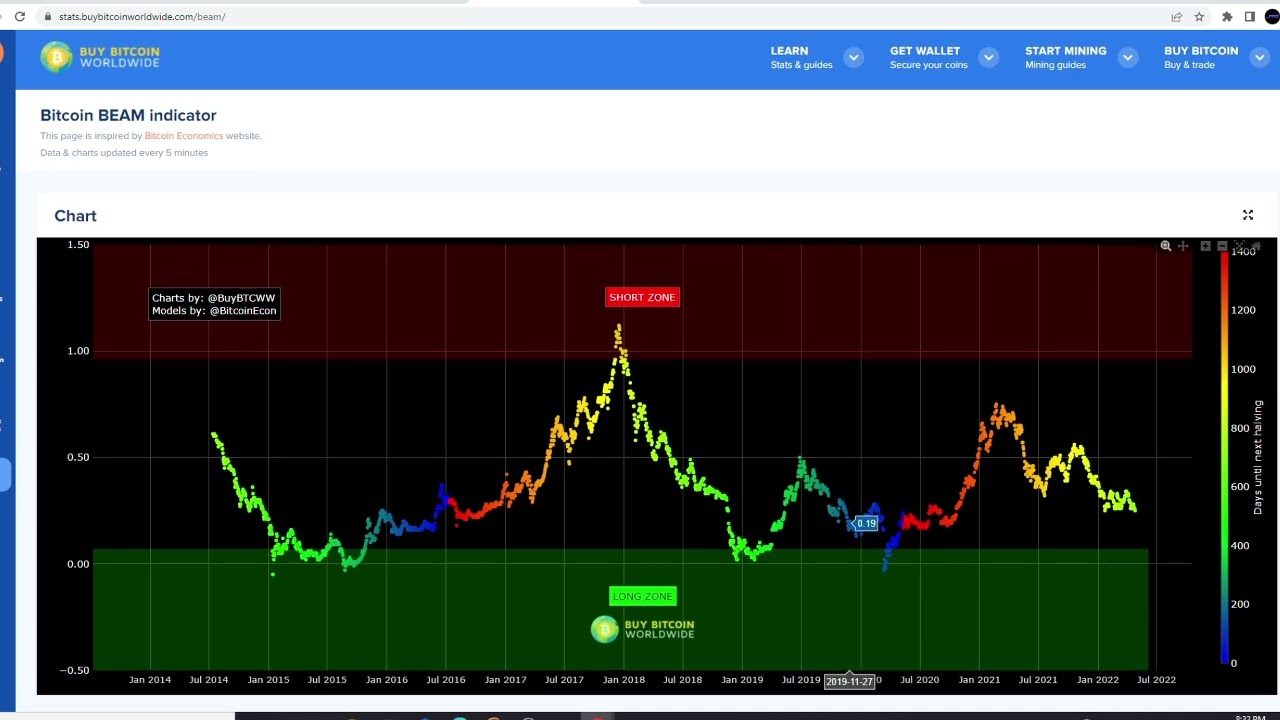This screenshot has height=720, width=1280.
Task: Expand the chart to fullscreen
Action: pyautogui.click(x=1248, y=215)
